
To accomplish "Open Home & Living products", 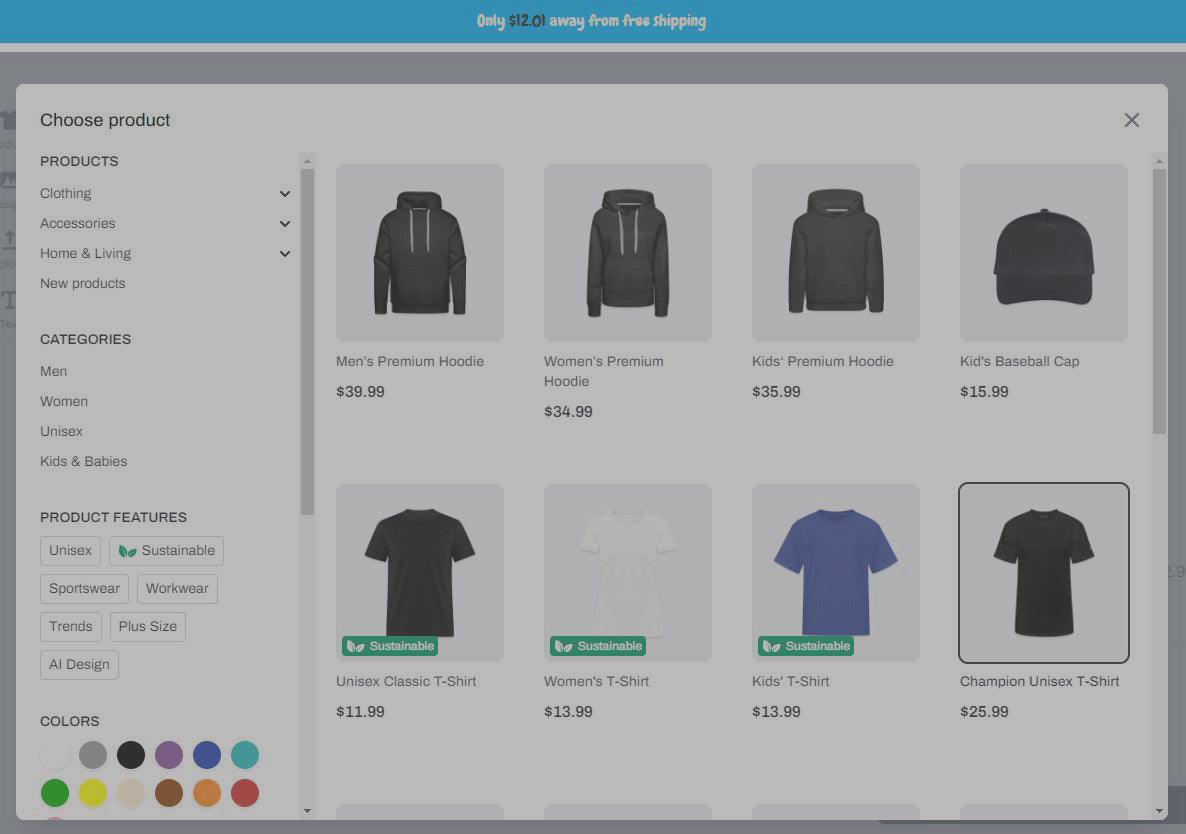I will (85, 253).
